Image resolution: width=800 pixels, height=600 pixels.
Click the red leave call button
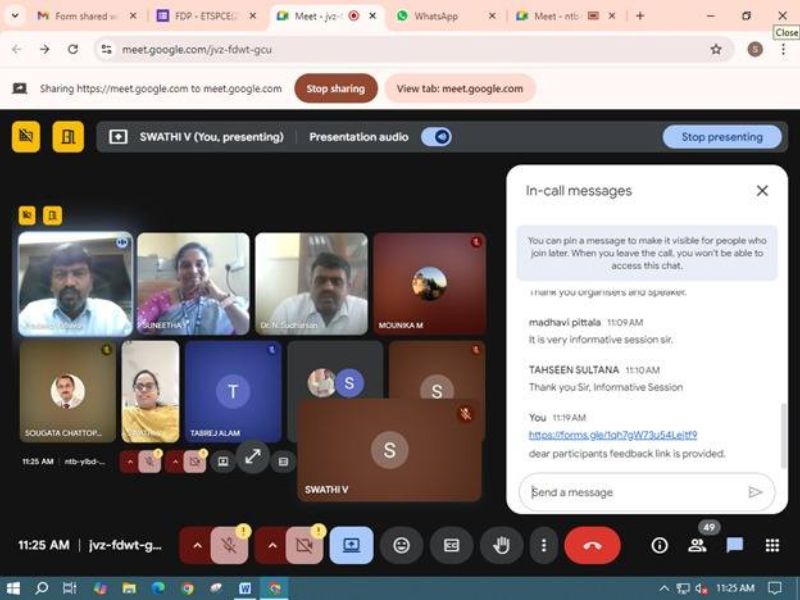[592, 545]
